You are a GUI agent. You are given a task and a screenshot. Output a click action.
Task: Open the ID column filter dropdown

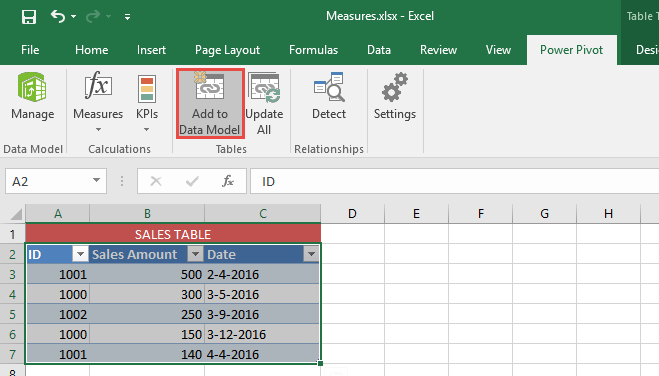click(x=80, y=254)
